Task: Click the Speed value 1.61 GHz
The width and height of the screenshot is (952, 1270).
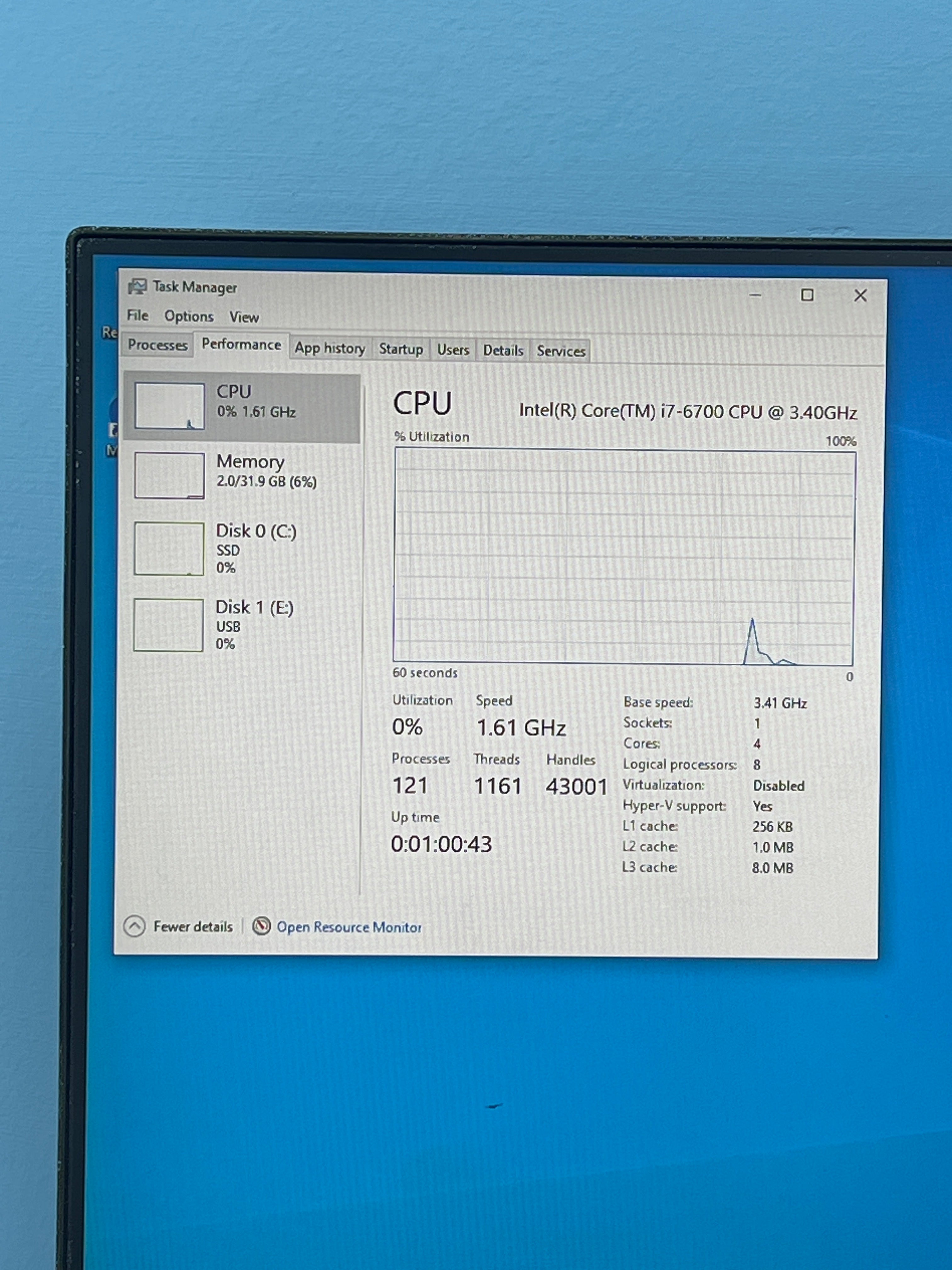Action: pos(521,728)
